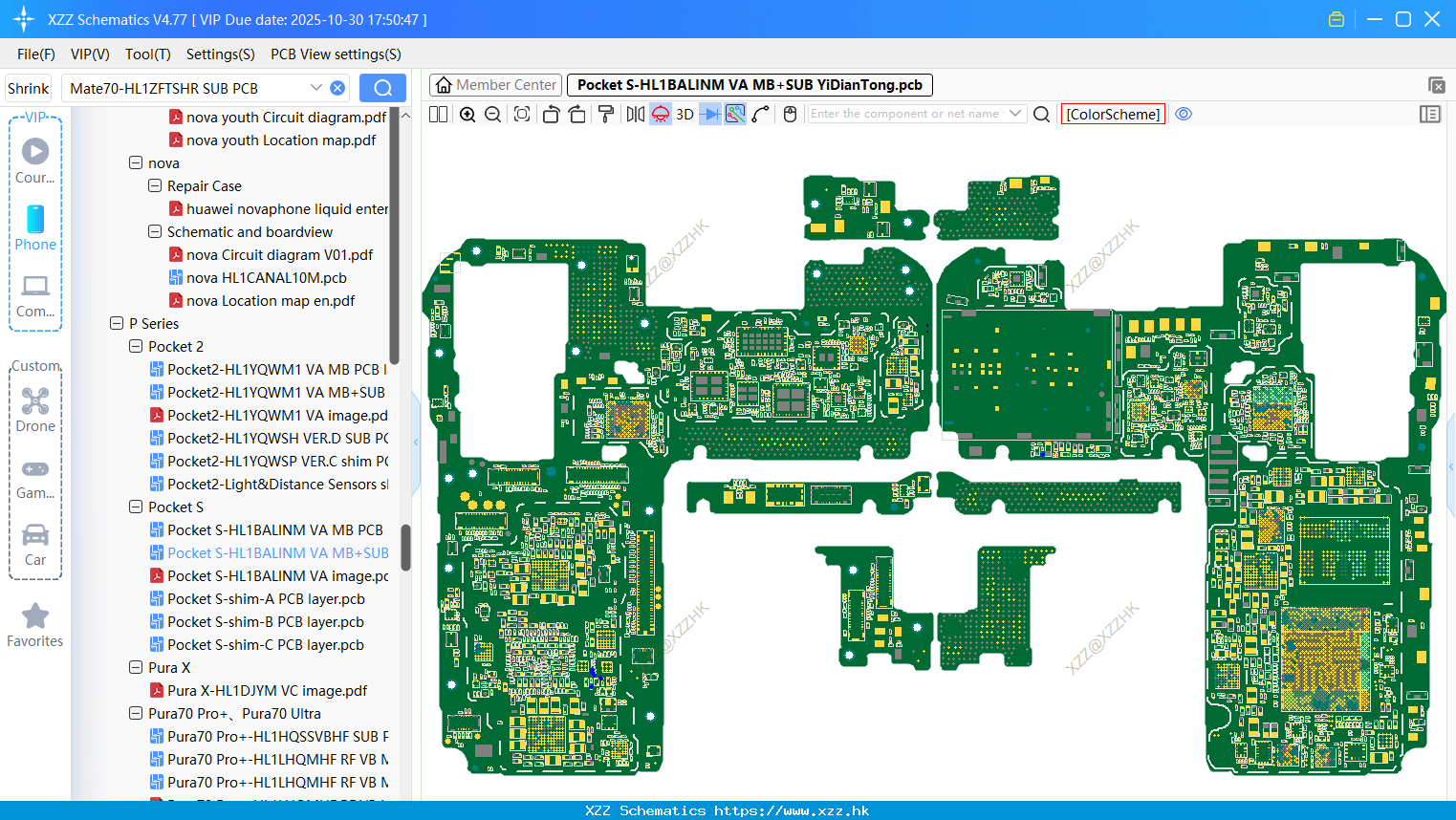
Task: Click the left panel collapse handle
Action: pyautogui.click(x=416, y=442)
